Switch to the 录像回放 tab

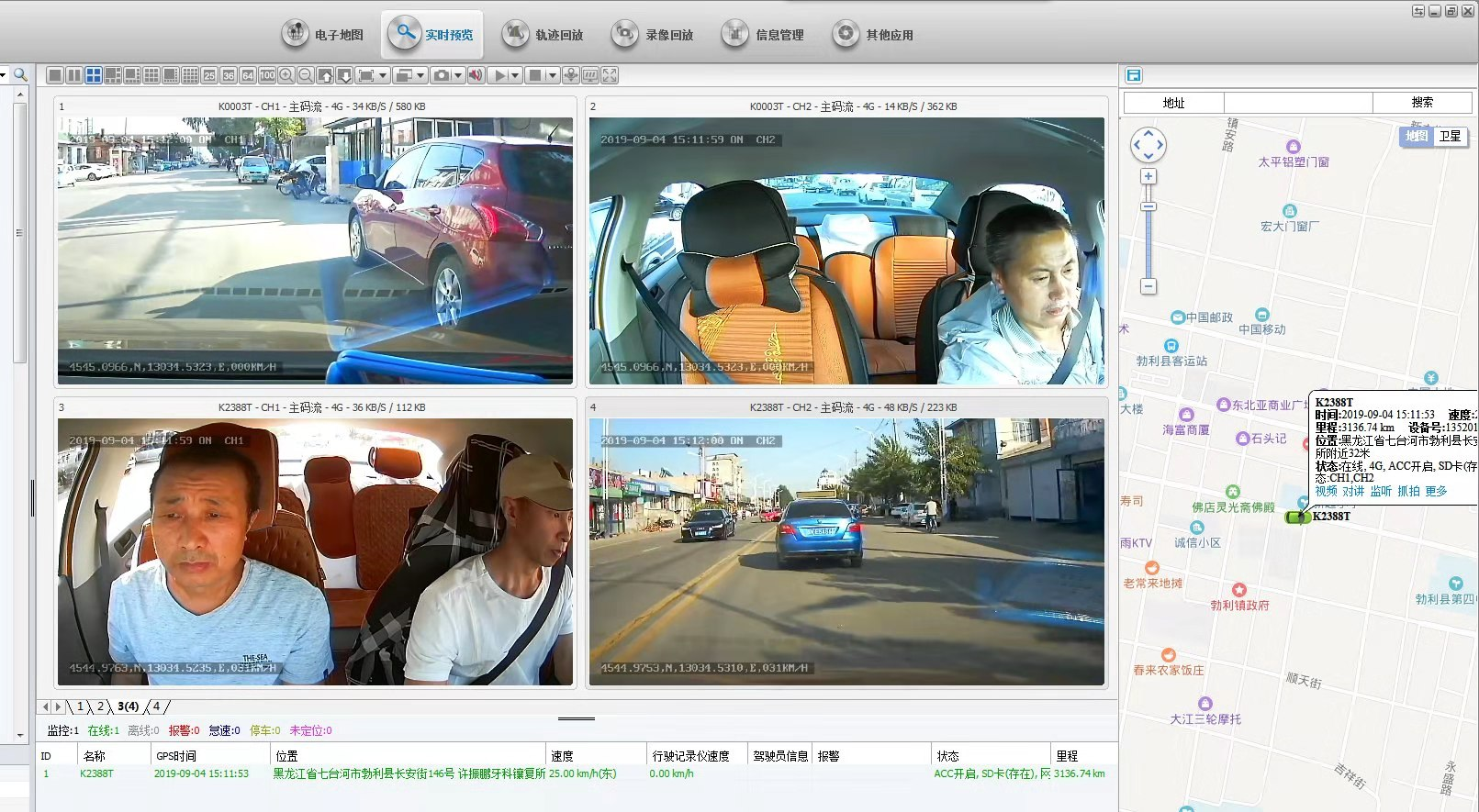[653, 35]
